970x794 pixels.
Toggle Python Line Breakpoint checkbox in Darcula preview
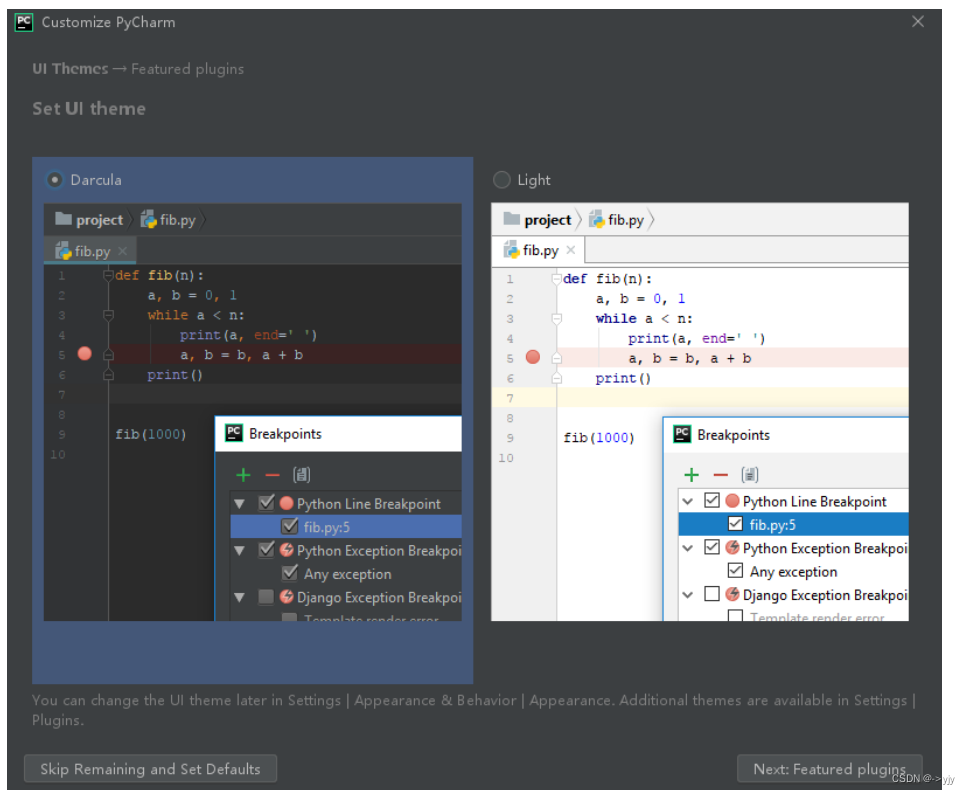tap(267, 503)
